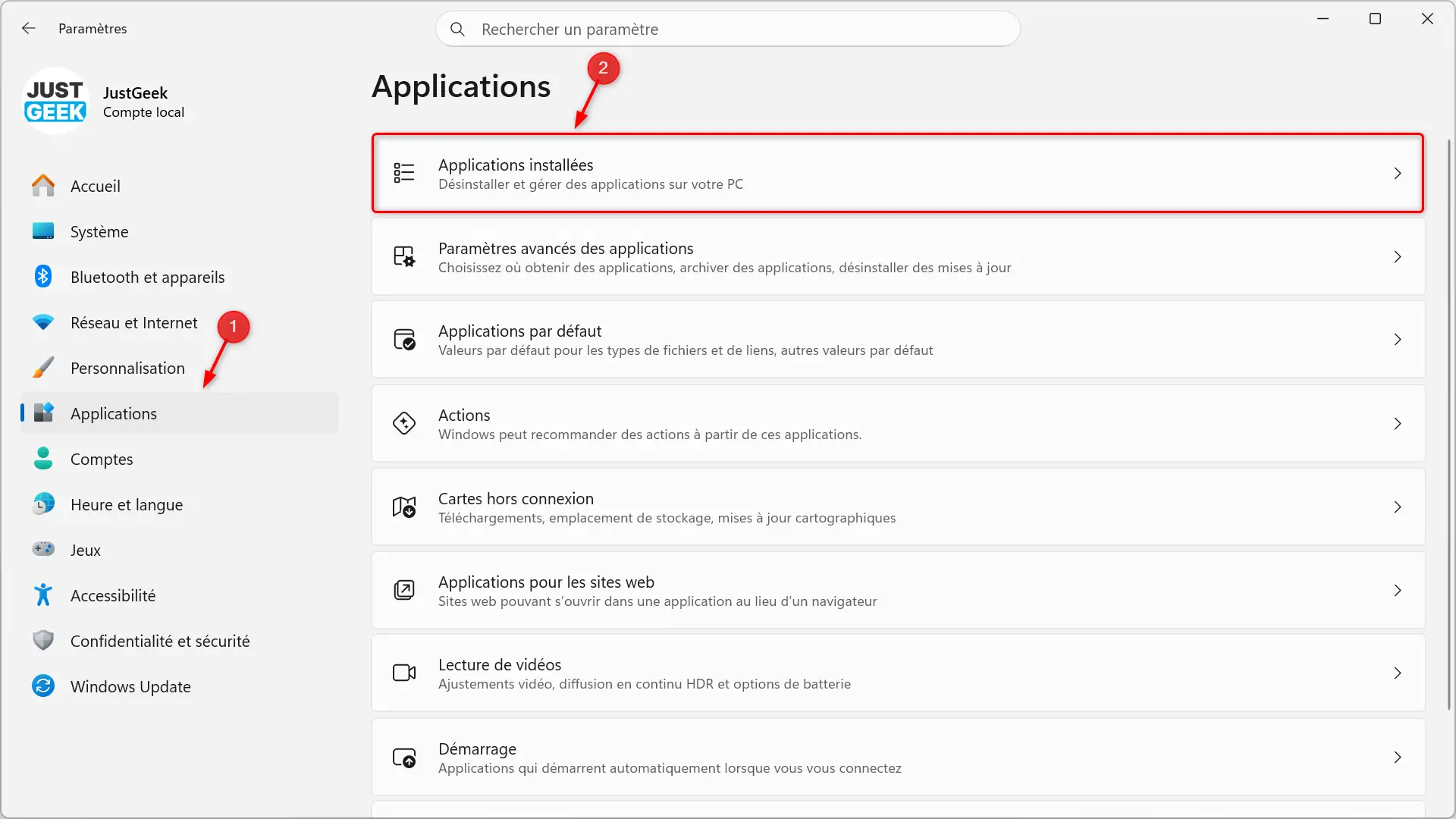
Task: Open Applications pour les sites web chevron
Action: 1398,591
